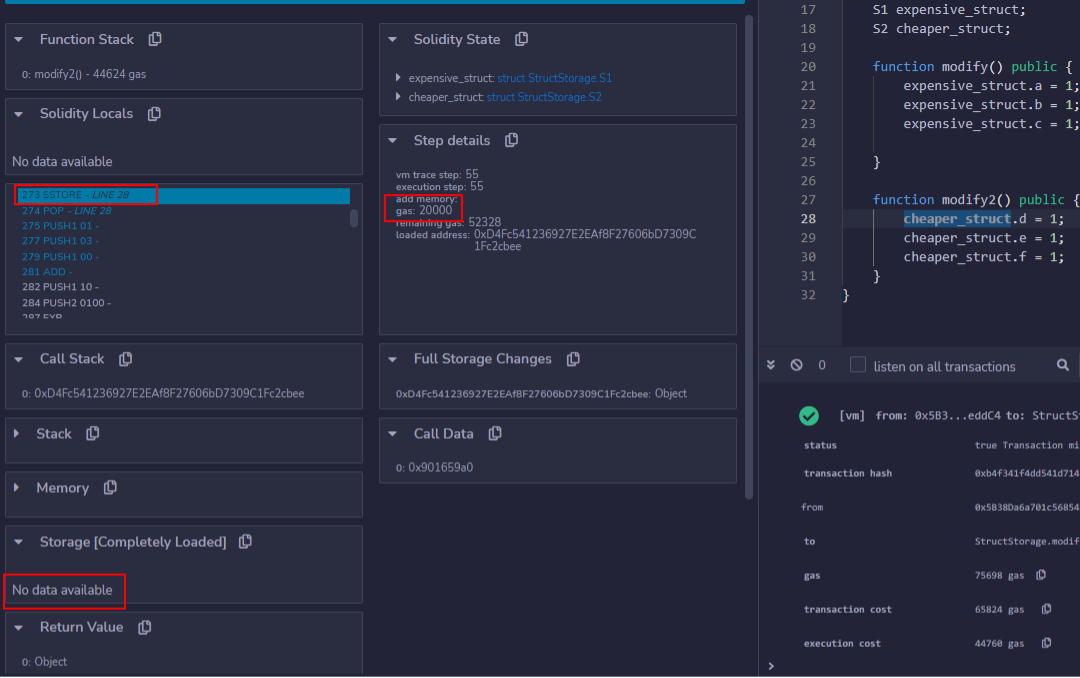
Task: Expand cheaper_struct in Solidity State
Action: point(398,96)
